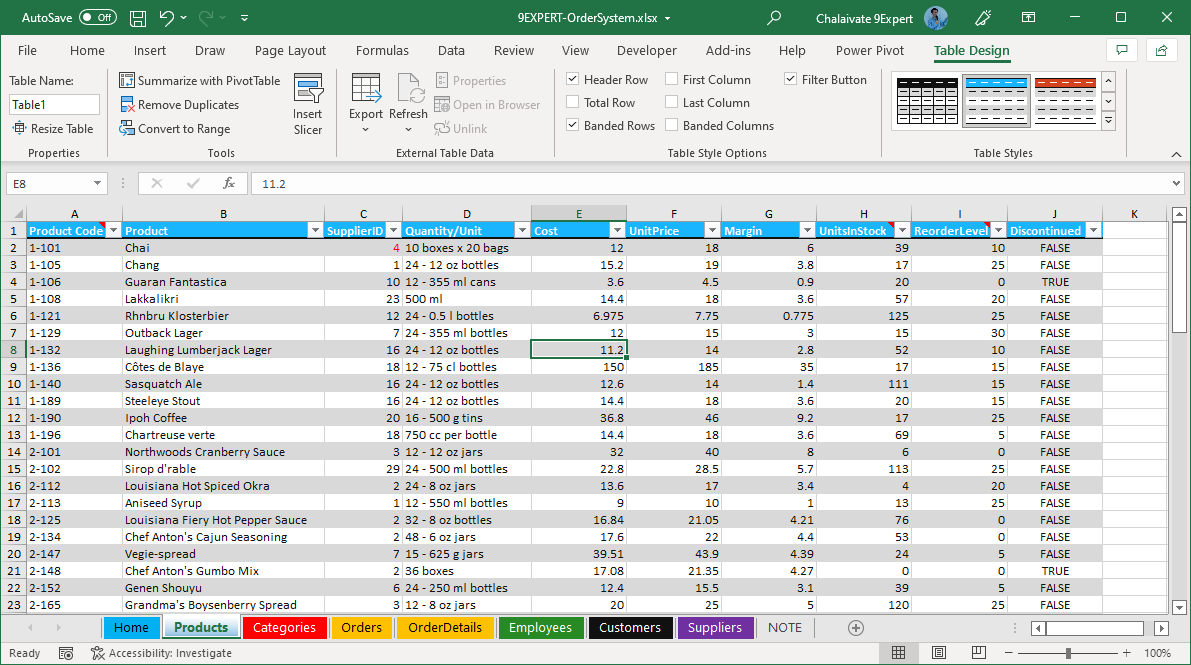Open the Suppliers sheet tab
Image resolution: width=1191 pixels, height=665 pixels.
(x=715, y=627)
